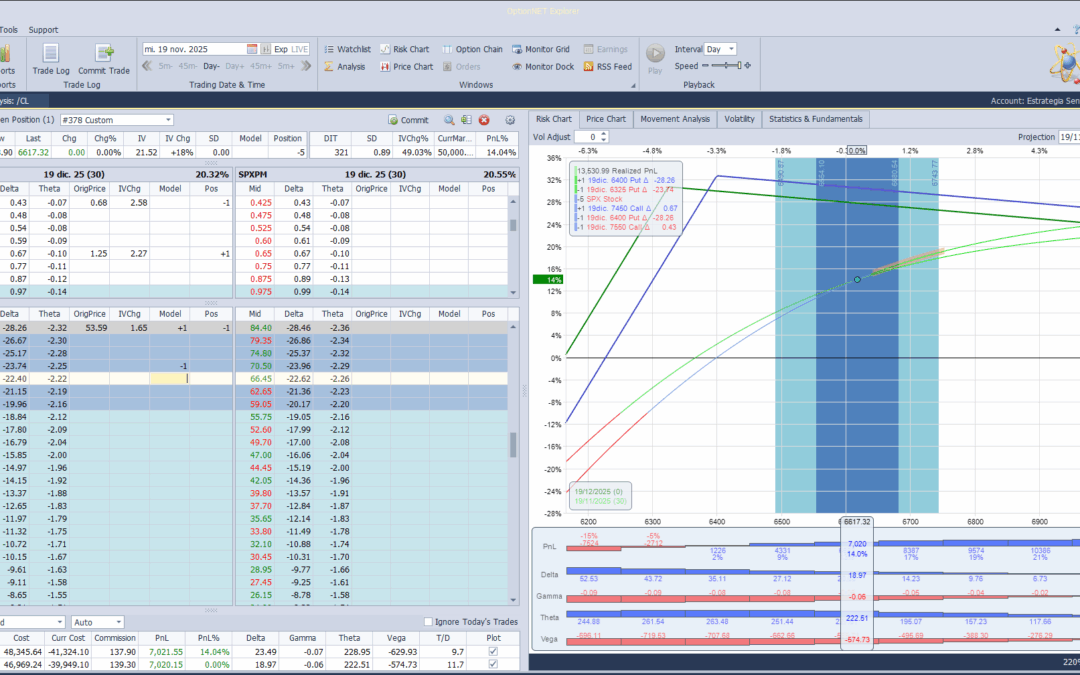Viewport: 1080px width, 675px height.
Task: Click the red delete position icon
Action: click(484, 120)
